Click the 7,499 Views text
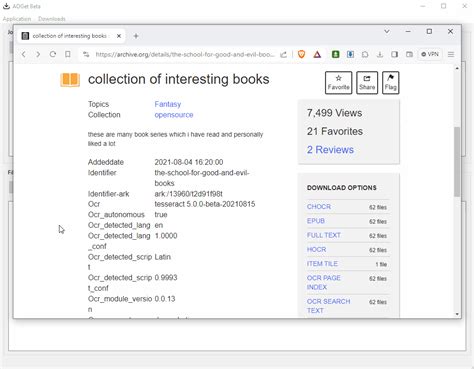Screen dimensions: 474x369 pyautogui.click(x=334, y=113)
